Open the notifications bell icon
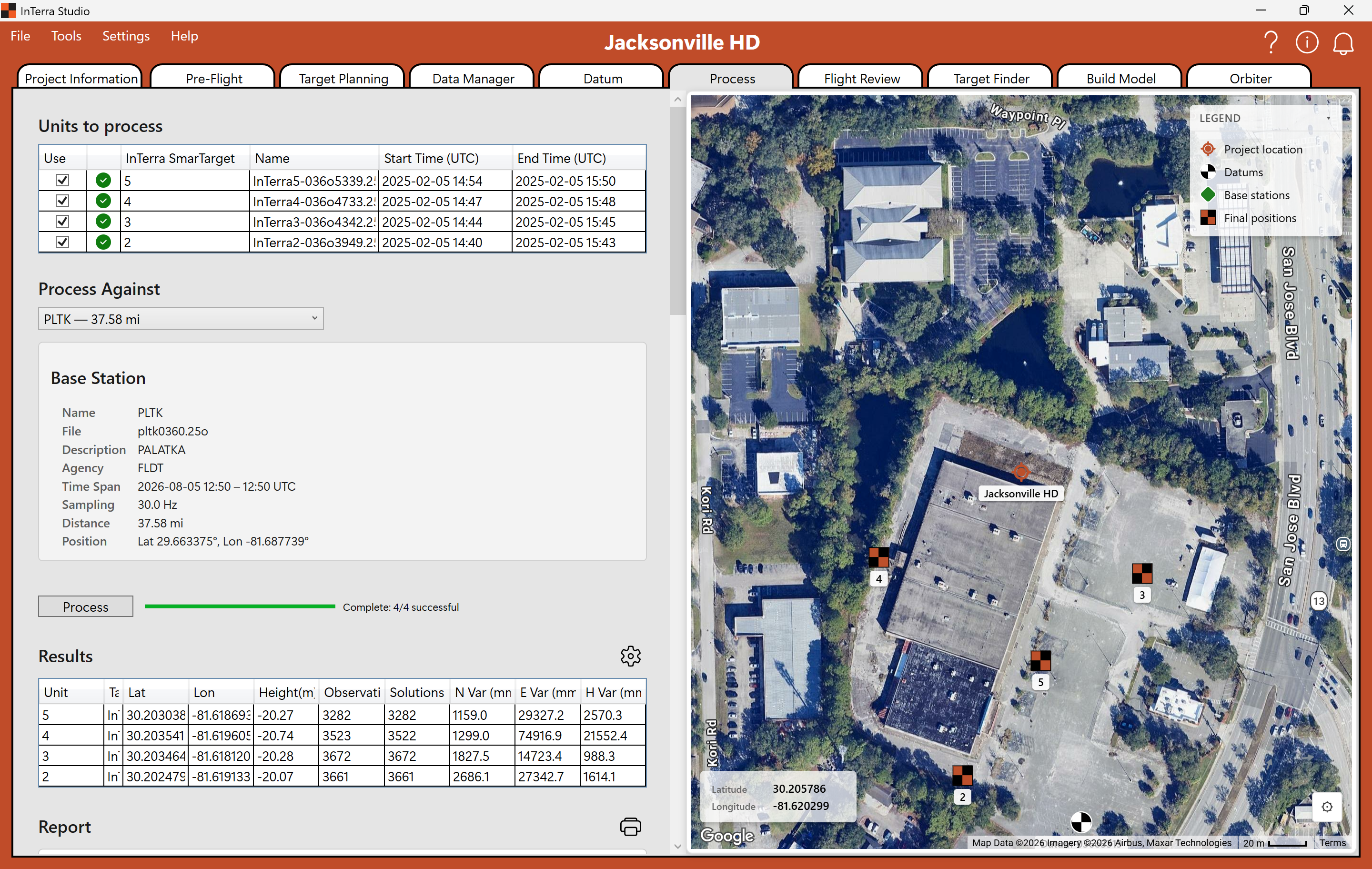This screenshot has width=1372, height=869. 1343,43
